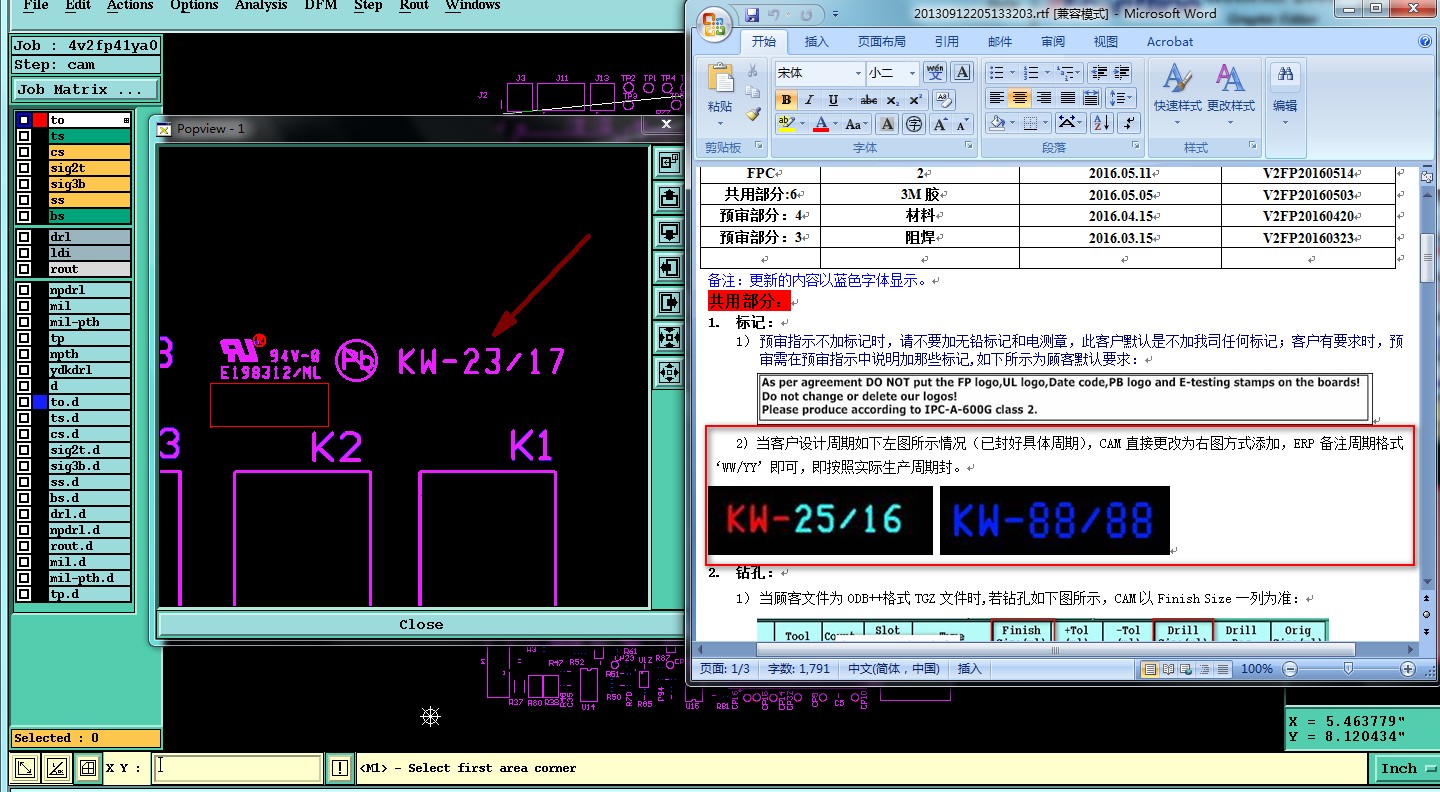Image resolution: width=1440 pixels, height=792 pixels.
Task: Toggle checkbox for layer mil-pth.d
Action: 24,578
